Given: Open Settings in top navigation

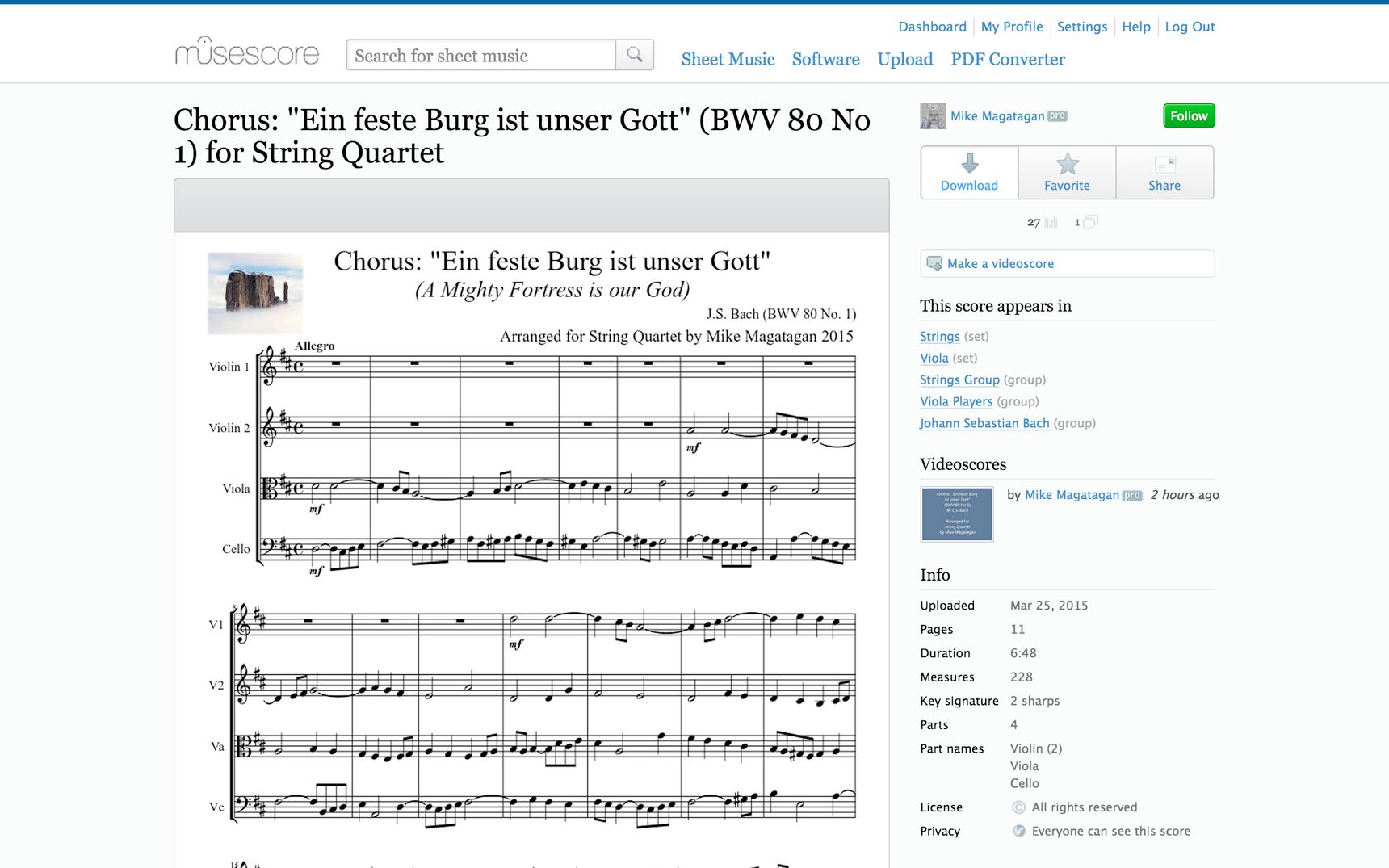Looking at the screenshot, I should pos(1082,27).
